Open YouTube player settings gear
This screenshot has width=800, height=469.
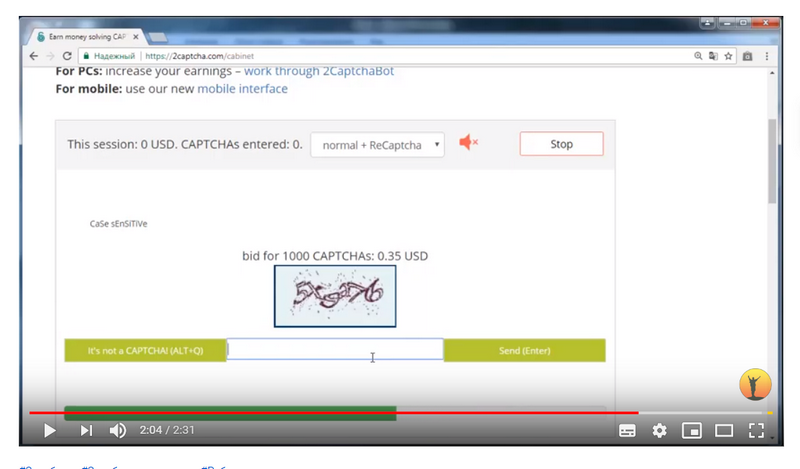[659, 431]
